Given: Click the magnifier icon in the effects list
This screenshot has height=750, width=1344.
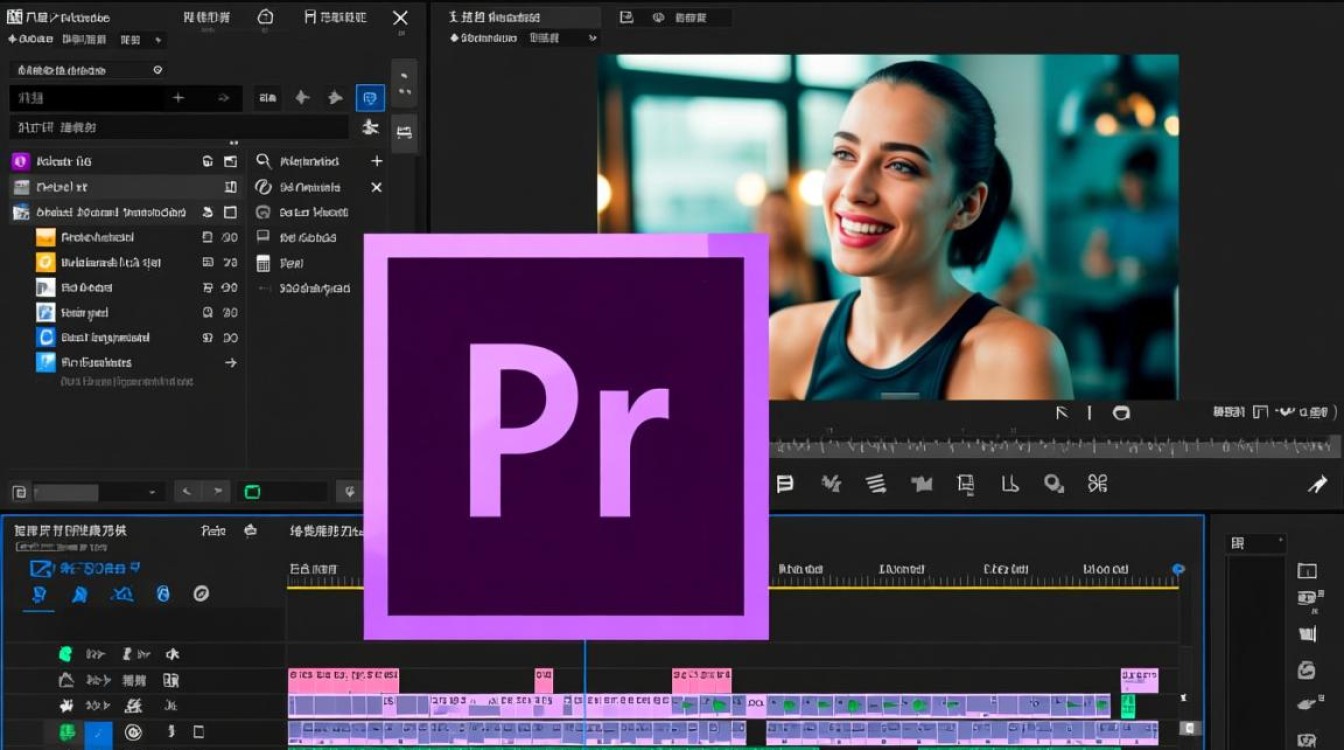Looking at the screenshot, I should tap(264, 161).
